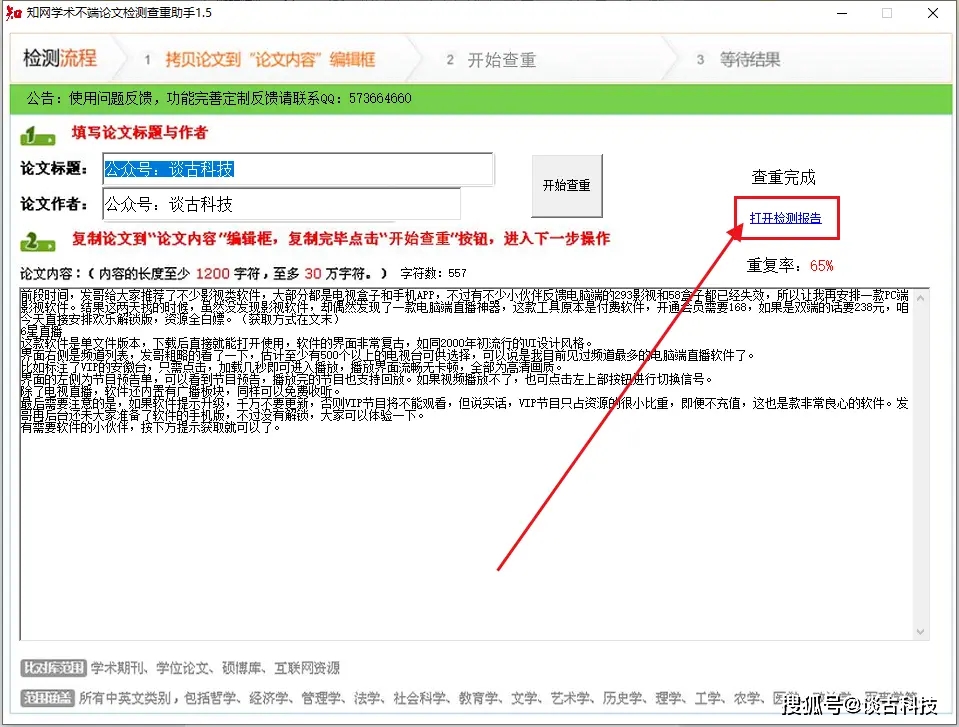The image size is (959, 727).
Task: Open the 打开检测报告 link
Action: pos(785,218)
